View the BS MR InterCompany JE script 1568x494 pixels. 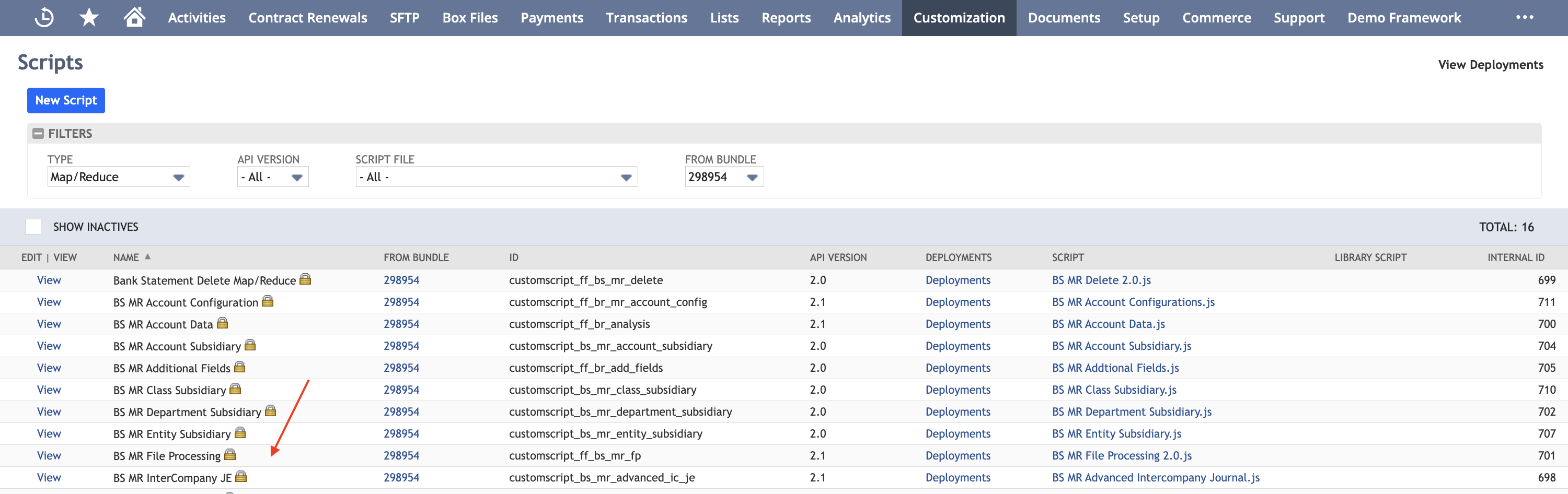[49, 477]
